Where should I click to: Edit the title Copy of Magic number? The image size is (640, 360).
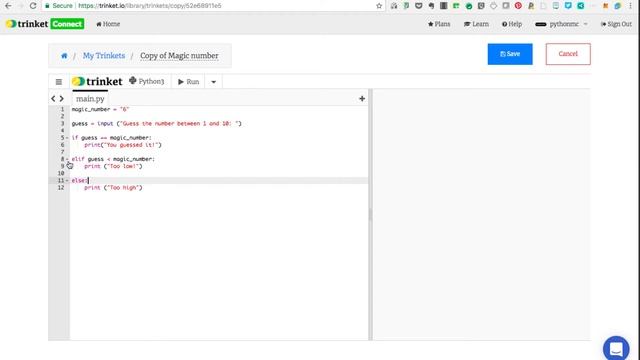pos(179,56)
